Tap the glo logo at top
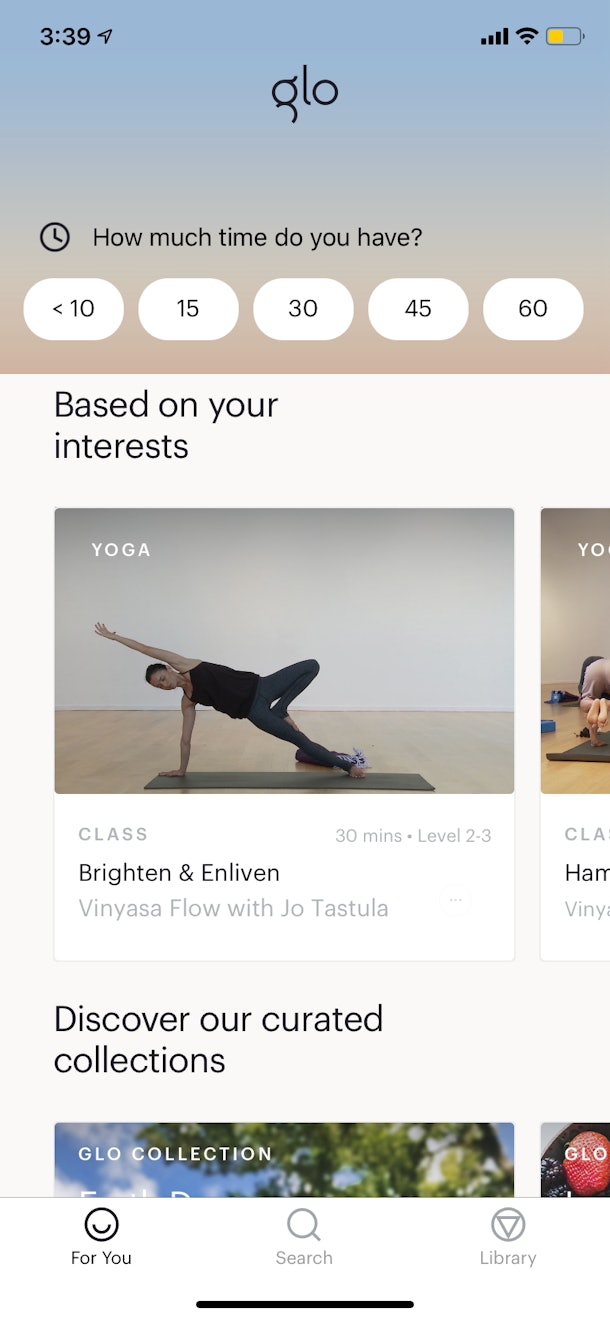Viewport: 610px width, 1320px height. pos(305,97)
